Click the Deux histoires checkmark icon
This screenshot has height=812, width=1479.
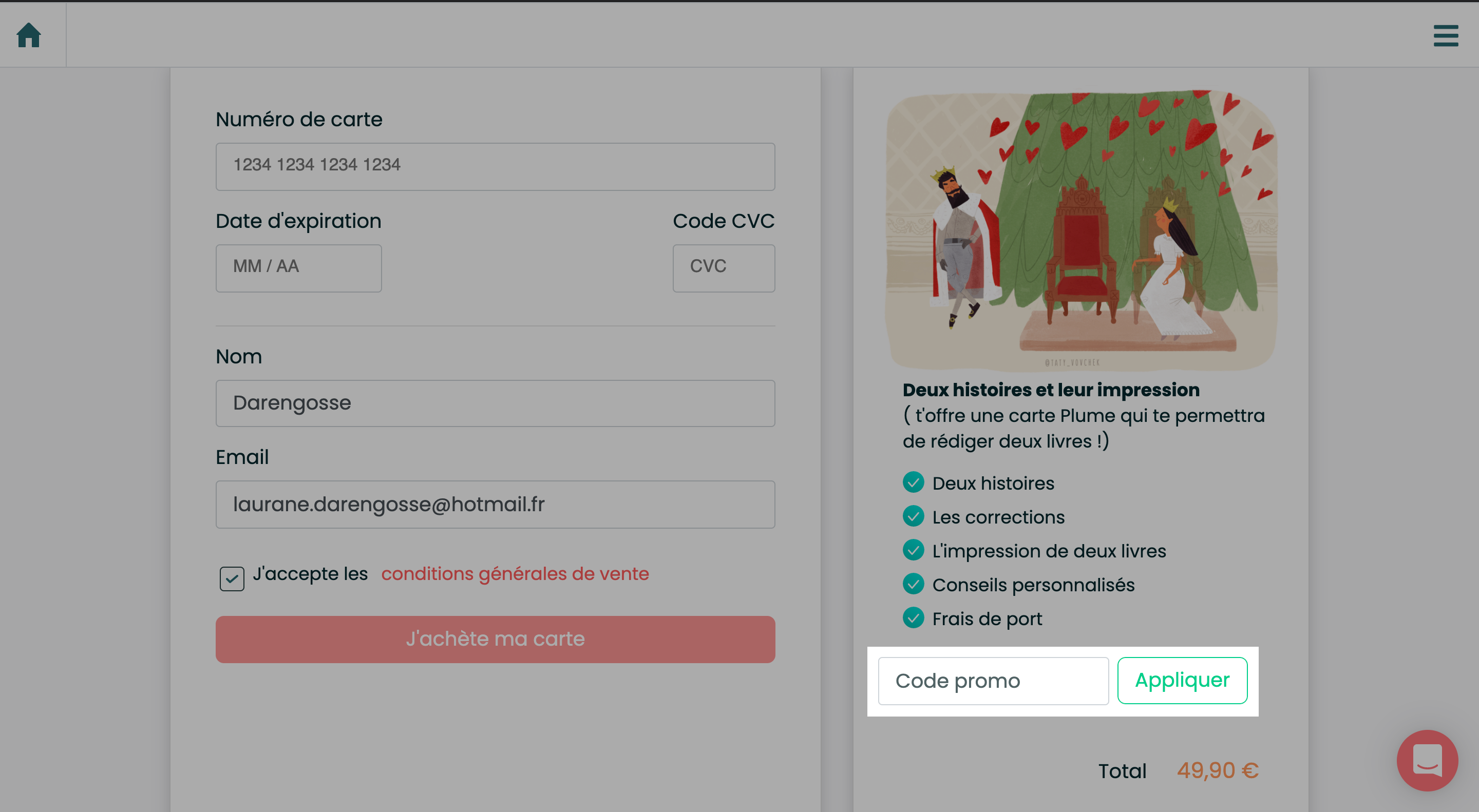pos(913,482)
